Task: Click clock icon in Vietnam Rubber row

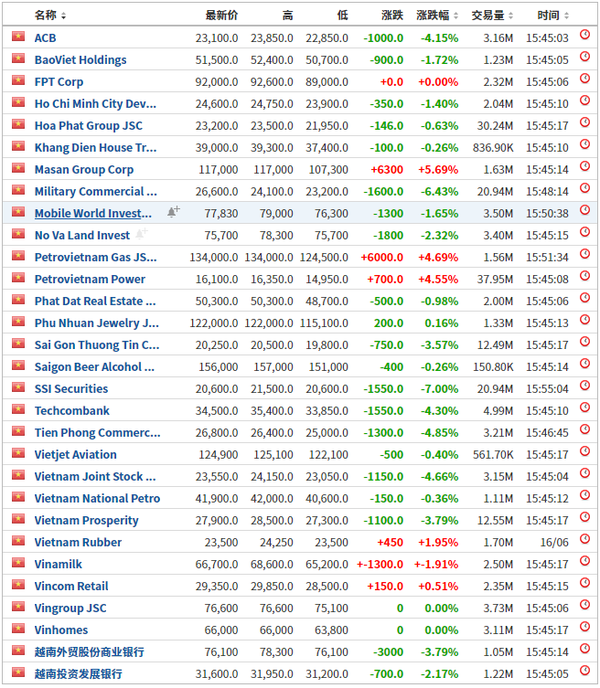Action: 585,539
